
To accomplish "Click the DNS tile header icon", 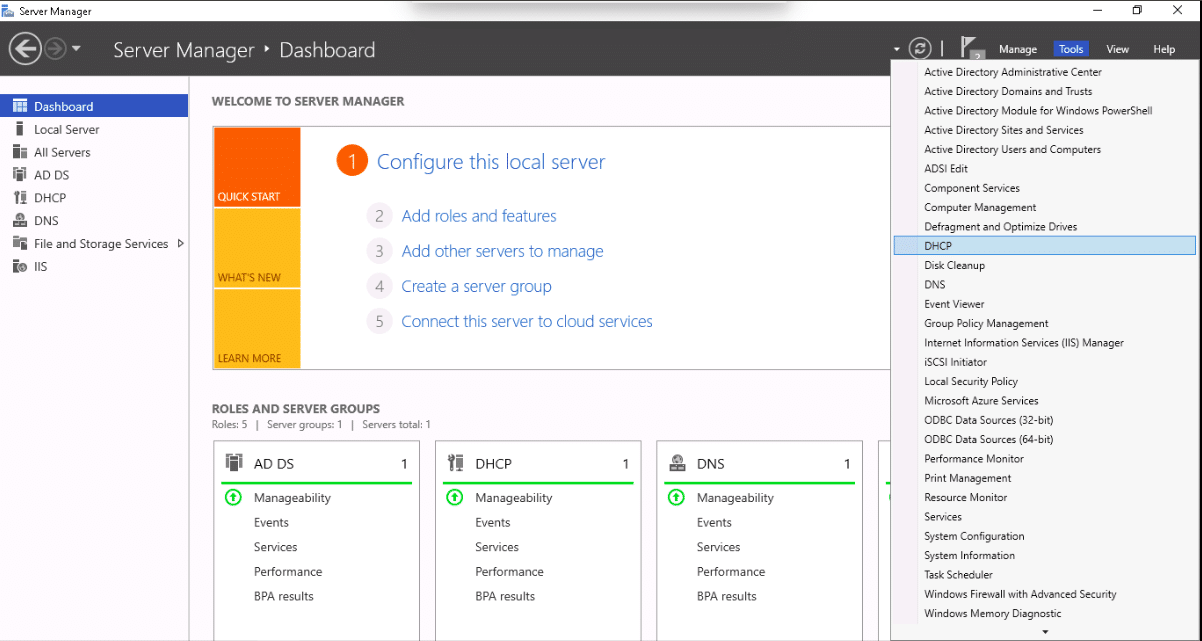I will pyautogui.click(x=677, y=463).
